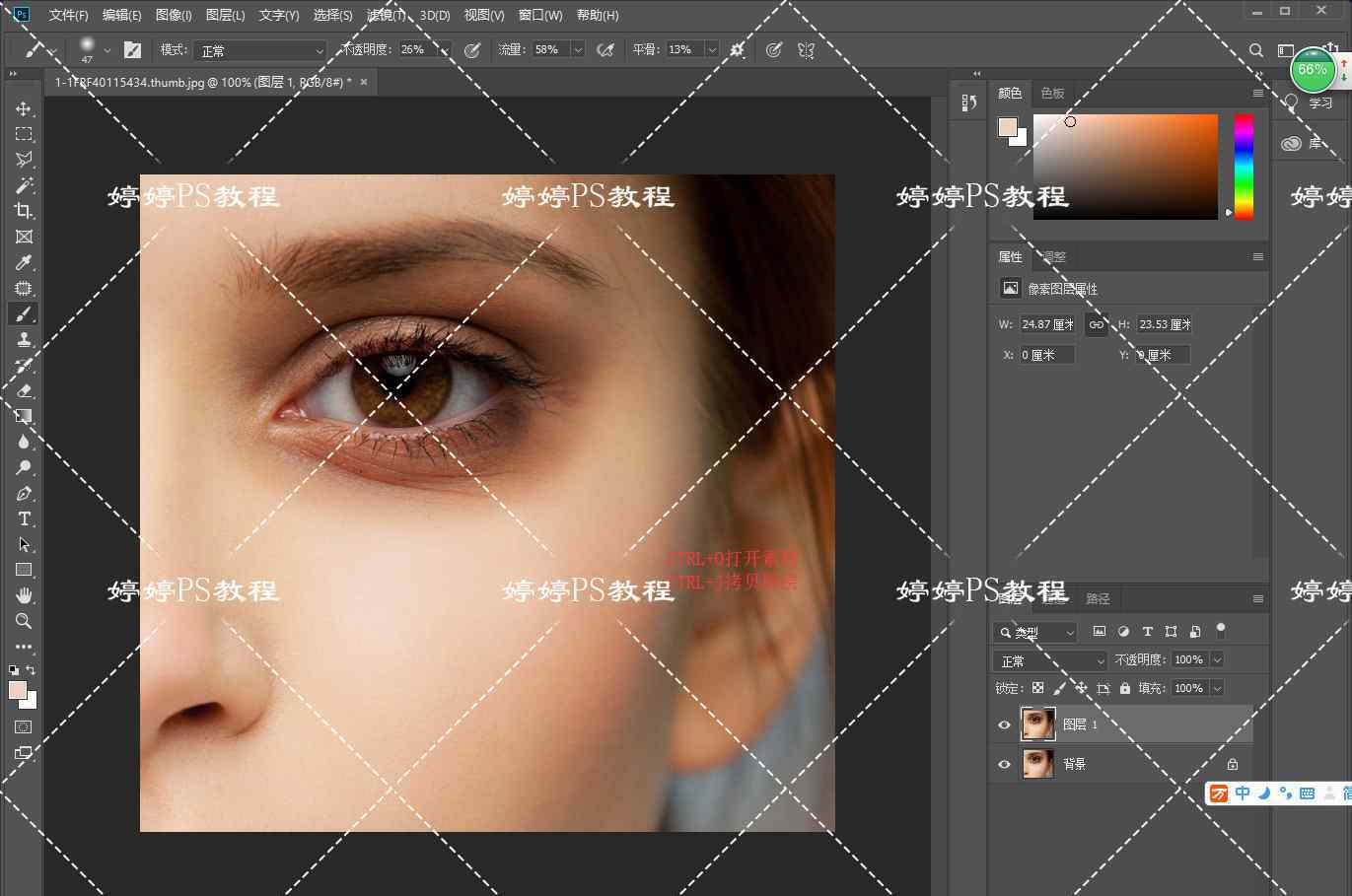The image size is (1352, 896).
Task: Reset default foreground background colors
Action: pos(14,670)
